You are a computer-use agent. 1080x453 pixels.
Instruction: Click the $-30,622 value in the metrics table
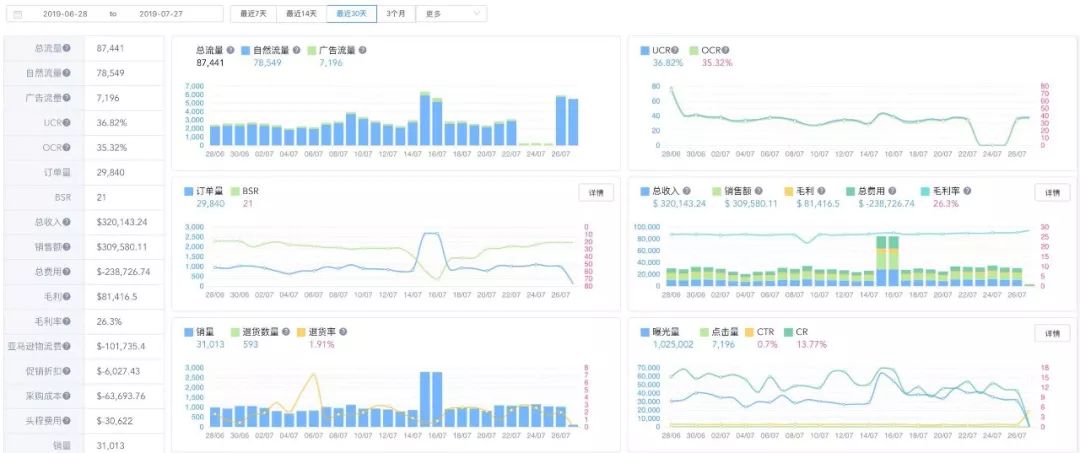coord(114,421)
